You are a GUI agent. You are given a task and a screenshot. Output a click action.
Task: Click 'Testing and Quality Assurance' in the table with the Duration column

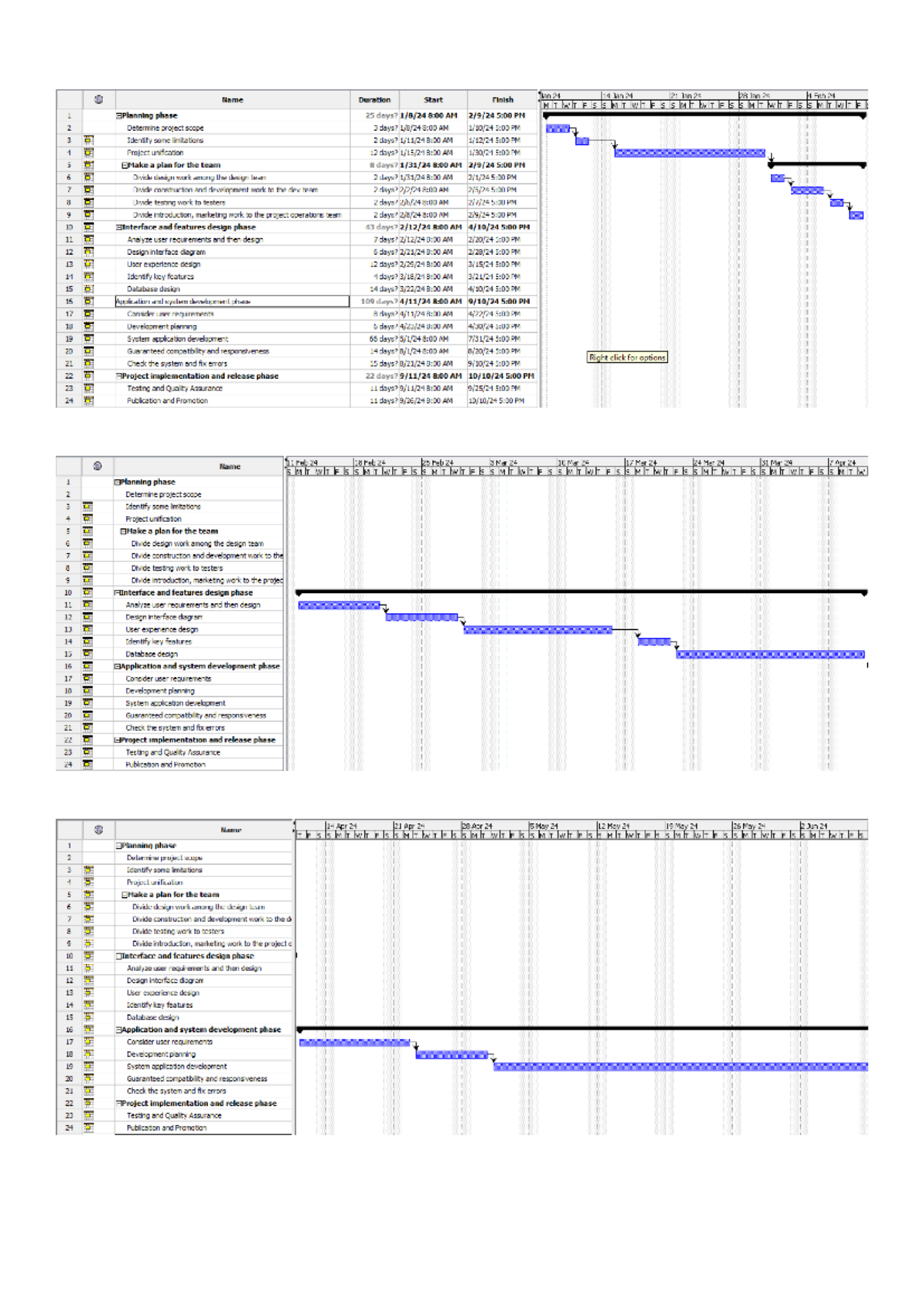[x=175, y=388]
